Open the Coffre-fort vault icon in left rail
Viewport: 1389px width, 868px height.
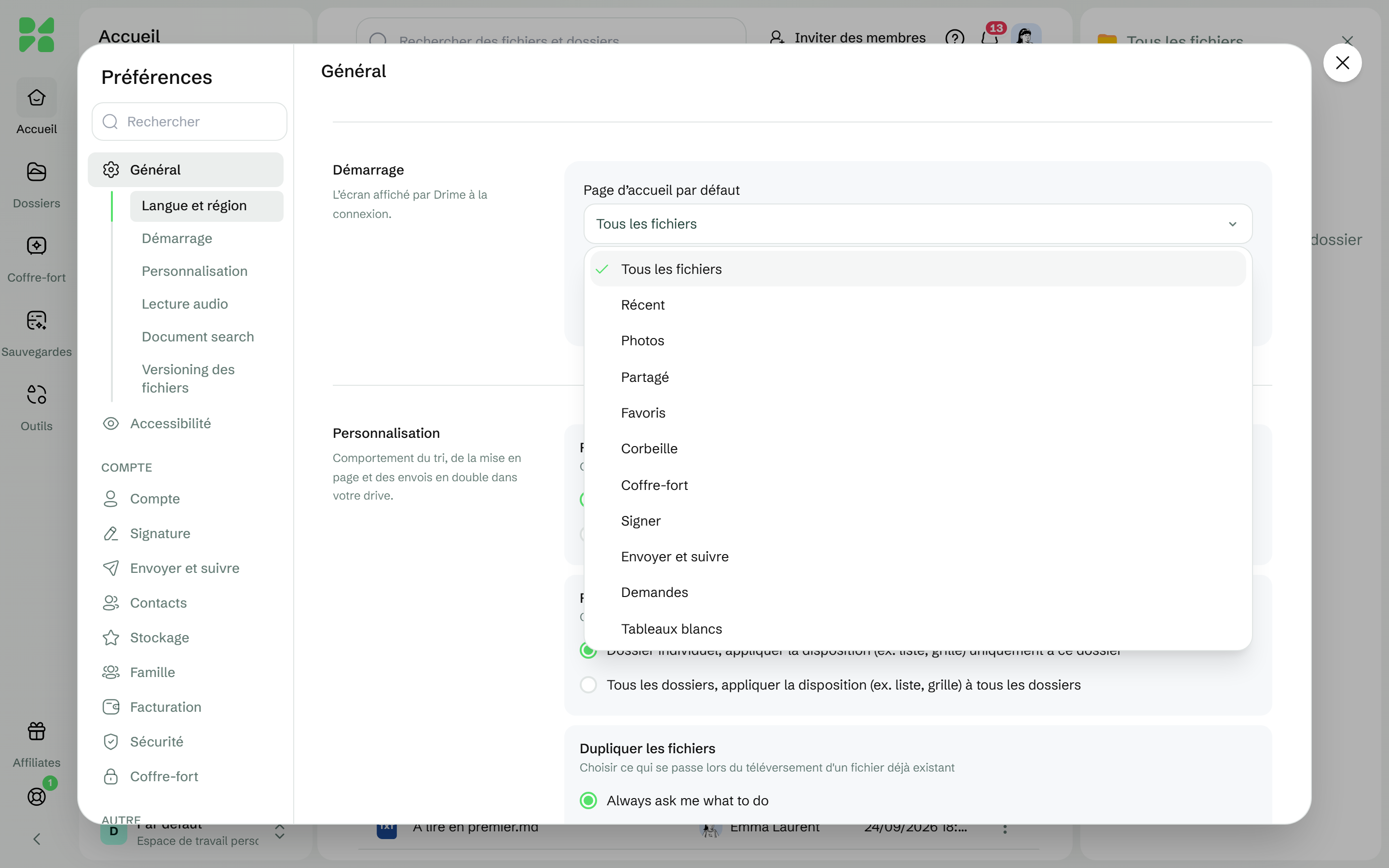[36, 246]
